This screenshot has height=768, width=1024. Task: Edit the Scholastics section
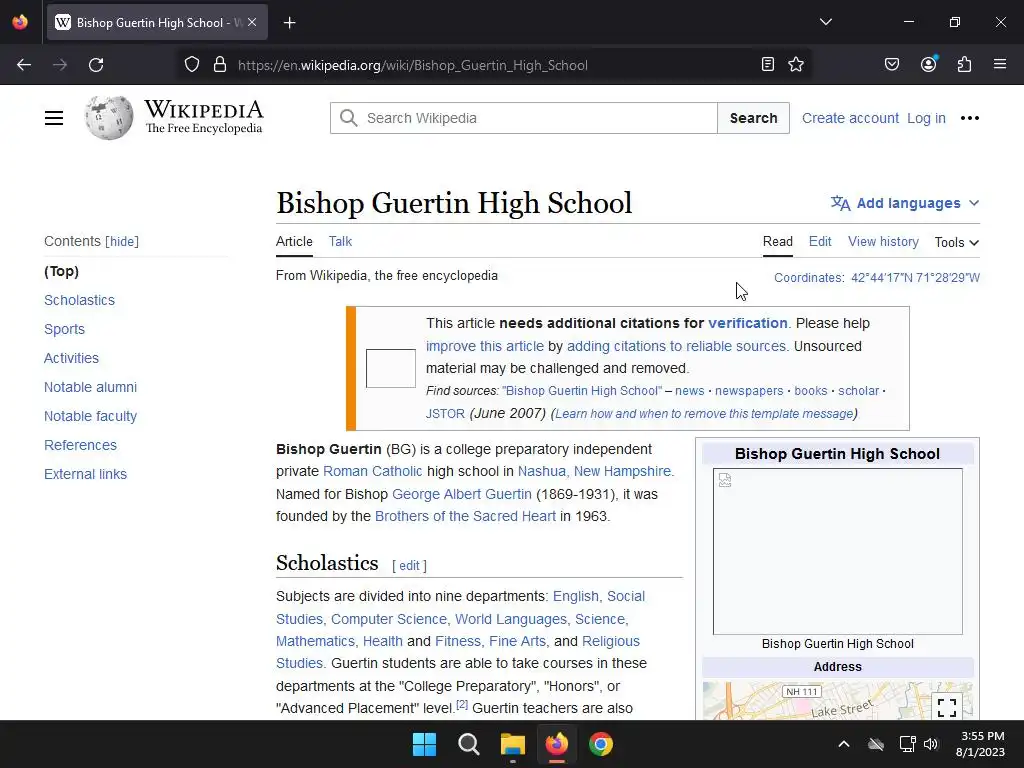(409, 566)
